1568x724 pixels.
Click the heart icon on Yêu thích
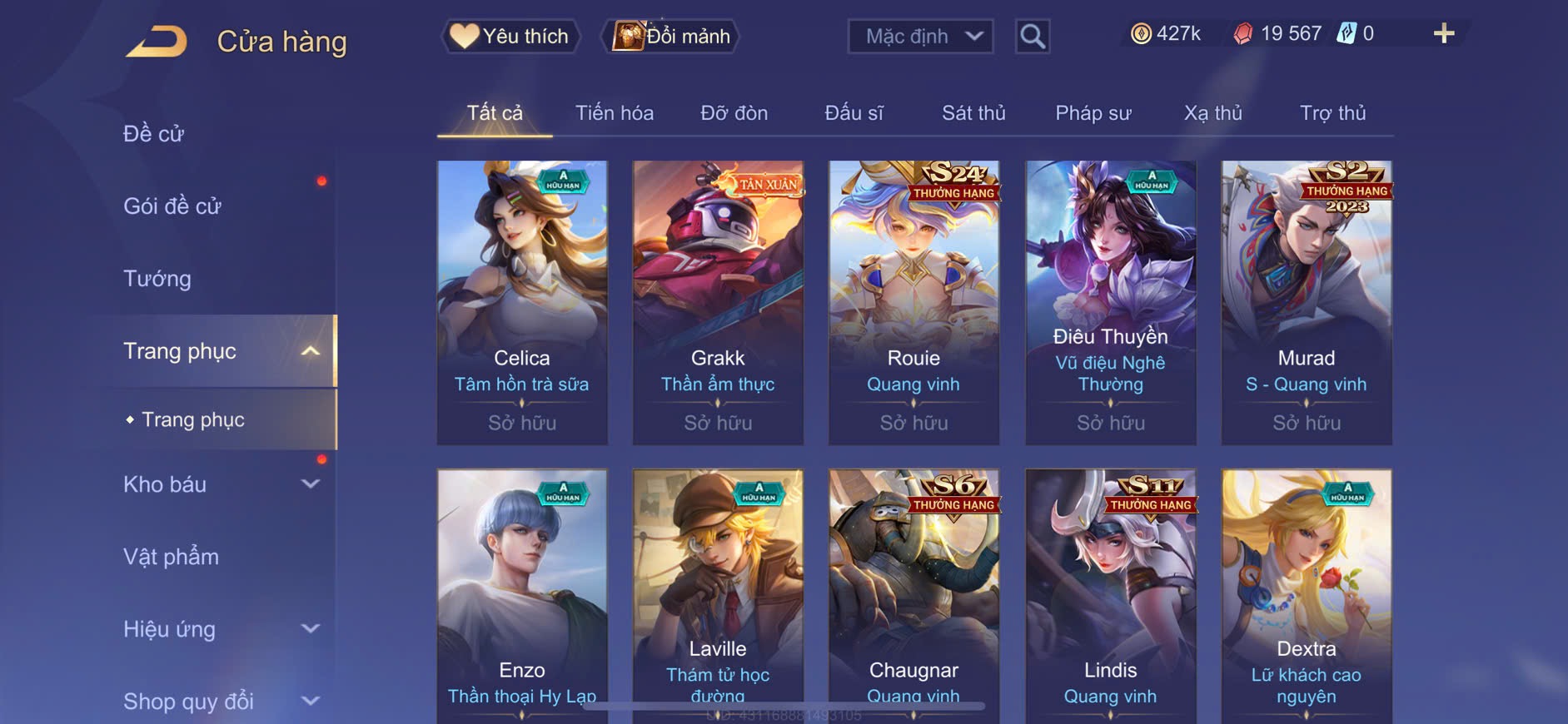(x=464, y=36)
